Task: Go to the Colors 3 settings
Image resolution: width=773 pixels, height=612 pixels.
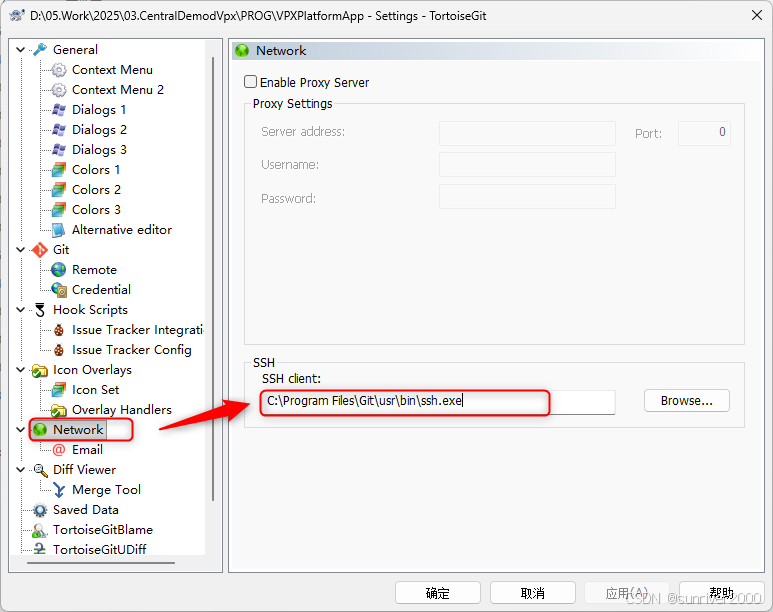Action: pyautogui.click(x=96, y=210)
